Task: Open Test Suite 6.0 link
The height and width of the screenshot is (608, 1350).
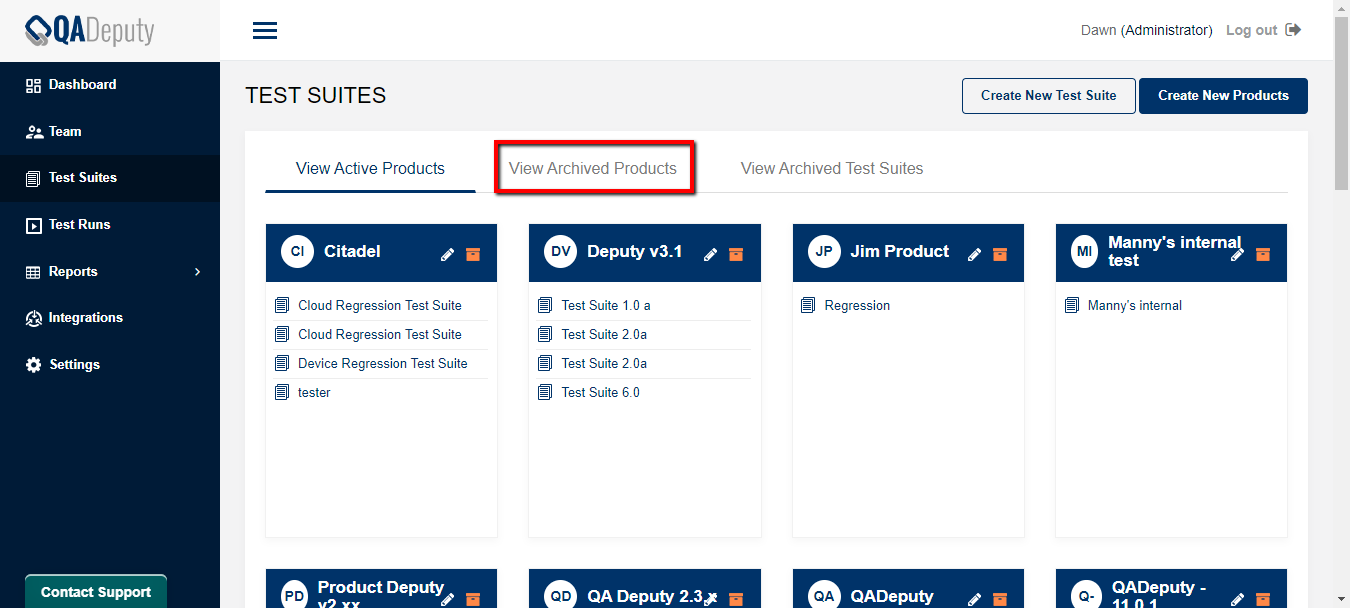Action: tap(600, 392)
